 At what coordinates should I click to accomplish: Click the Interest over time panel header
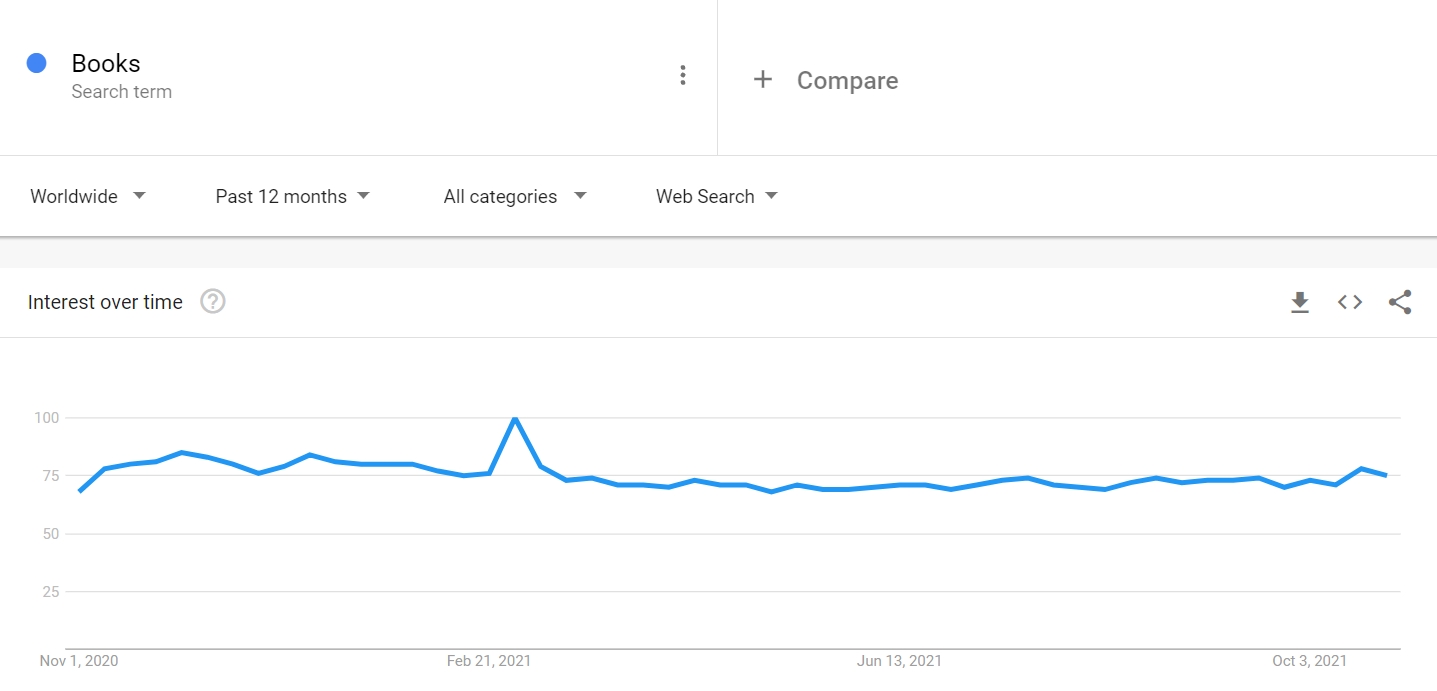click(x=105, y=301)
